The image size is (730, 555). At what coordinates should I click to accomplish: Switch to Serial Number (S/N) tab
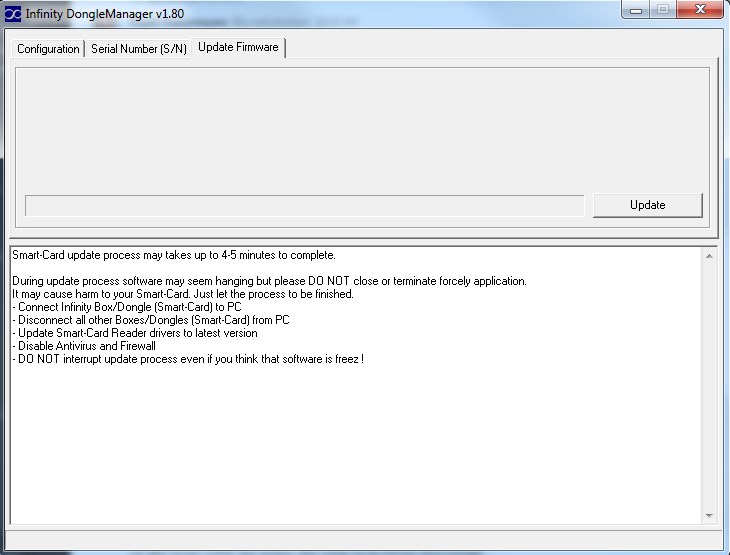pos(139,49)
